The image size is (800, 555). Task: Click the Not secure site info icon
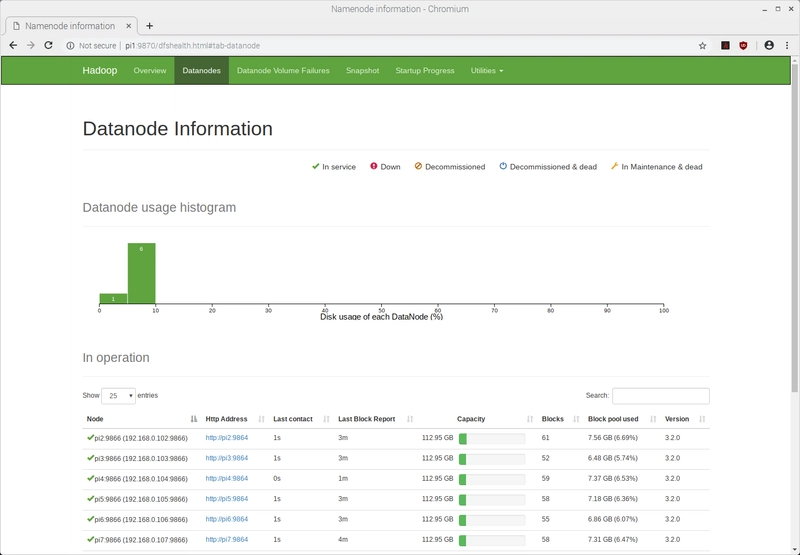70,45
